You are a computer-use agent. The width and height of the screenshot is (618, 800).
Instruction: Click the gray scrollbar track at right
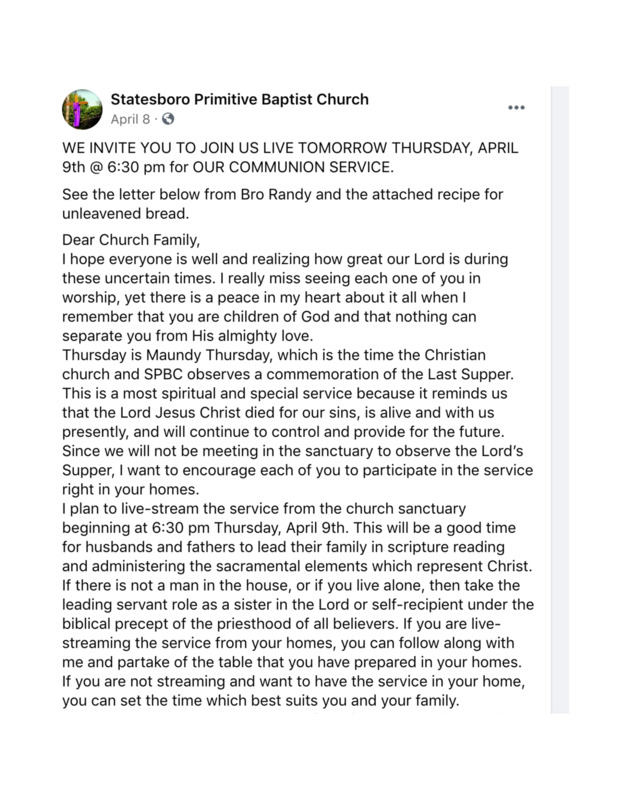click(560, 399)
